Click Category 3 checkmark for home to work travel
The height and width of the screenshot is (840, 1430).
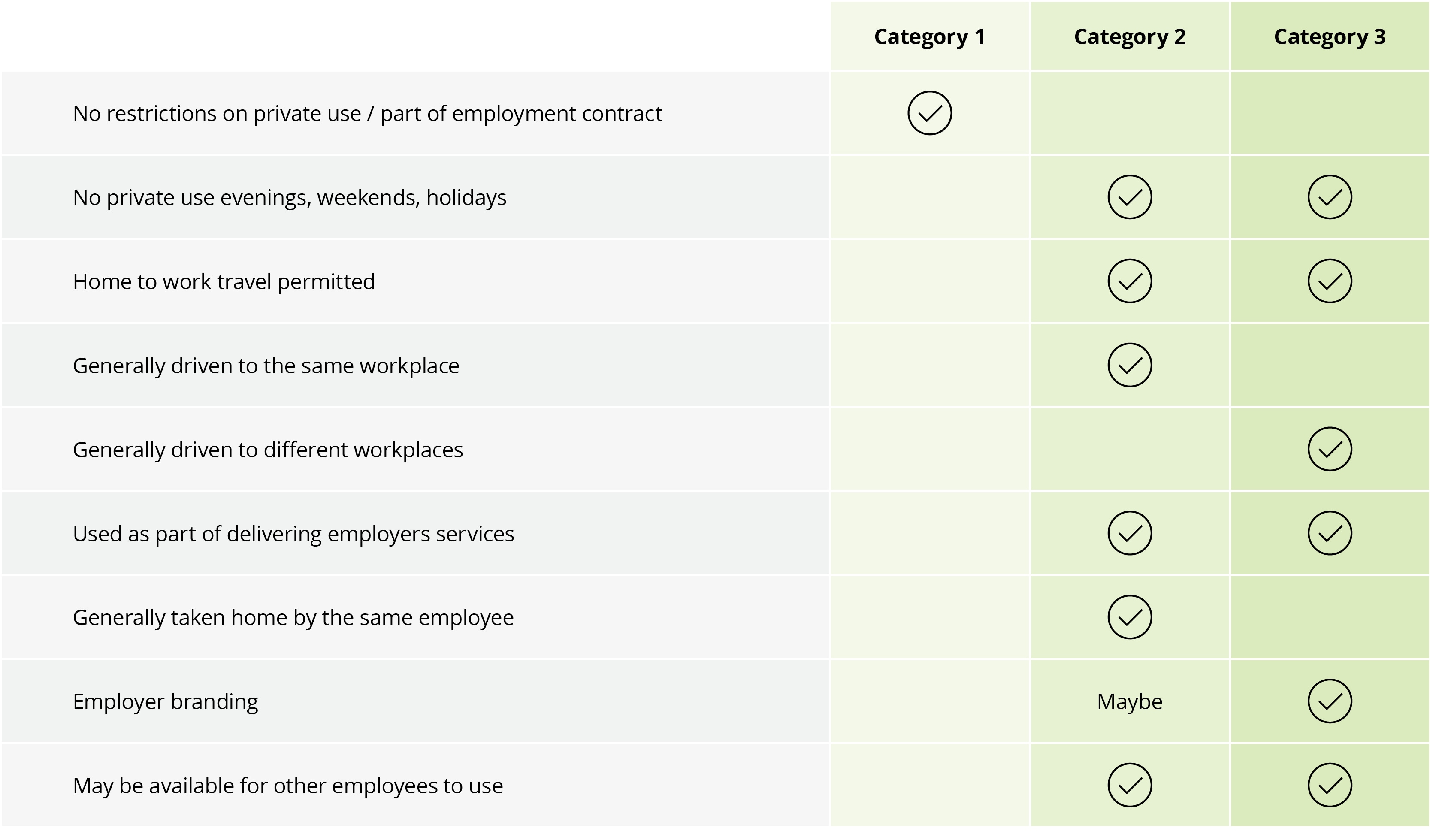(x=1330, y=281)
